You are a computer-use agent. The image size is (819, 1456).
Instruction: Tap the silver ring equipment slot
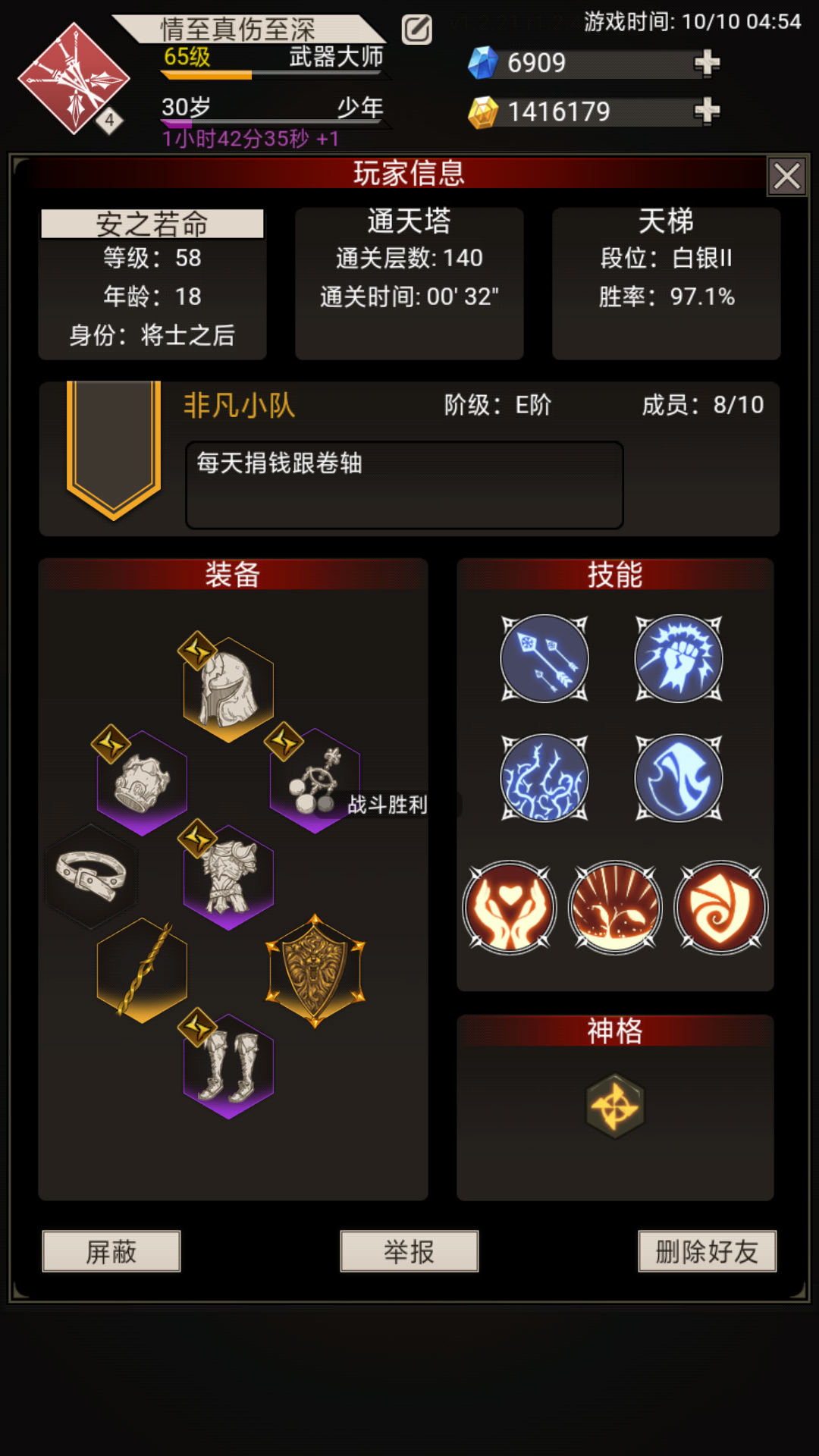(92, 876)
